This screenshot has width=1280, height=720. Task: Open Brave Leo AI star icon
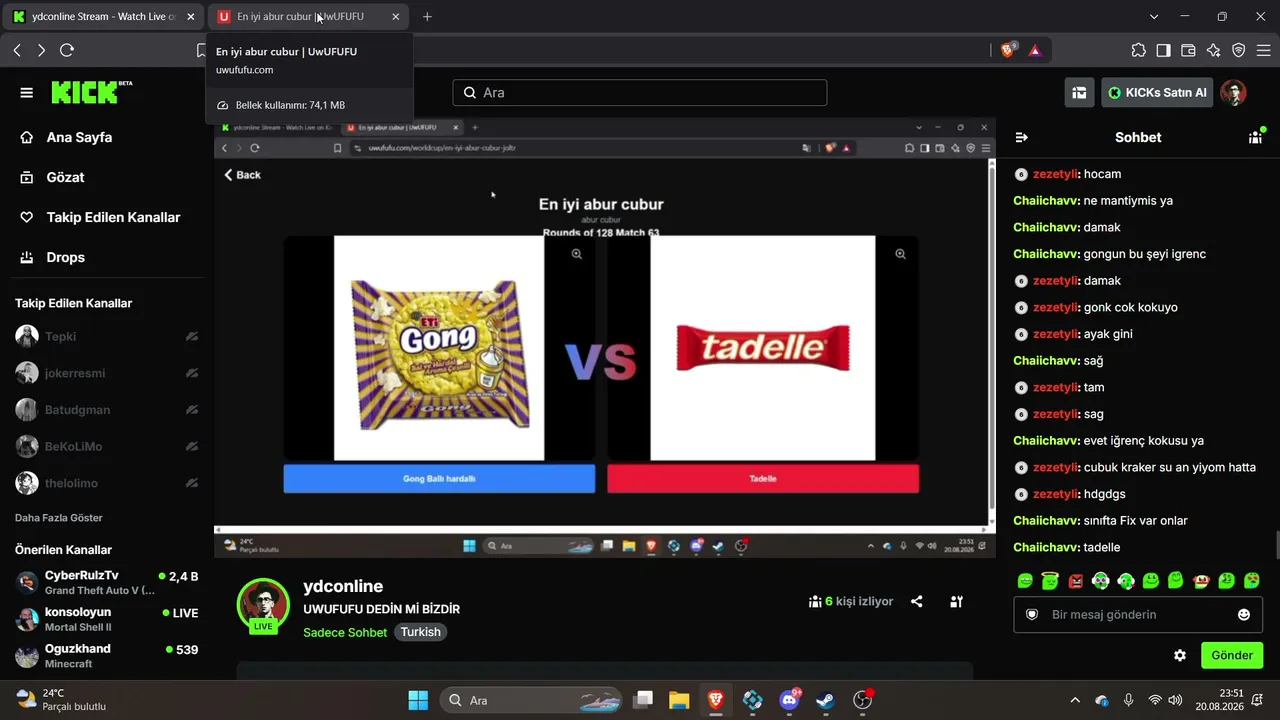[1213, 50]
